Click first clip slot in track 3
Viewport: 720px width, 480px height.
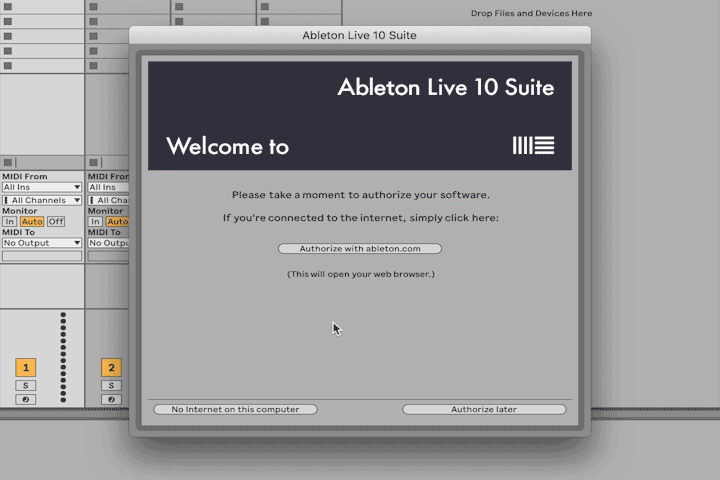(213, 7)
